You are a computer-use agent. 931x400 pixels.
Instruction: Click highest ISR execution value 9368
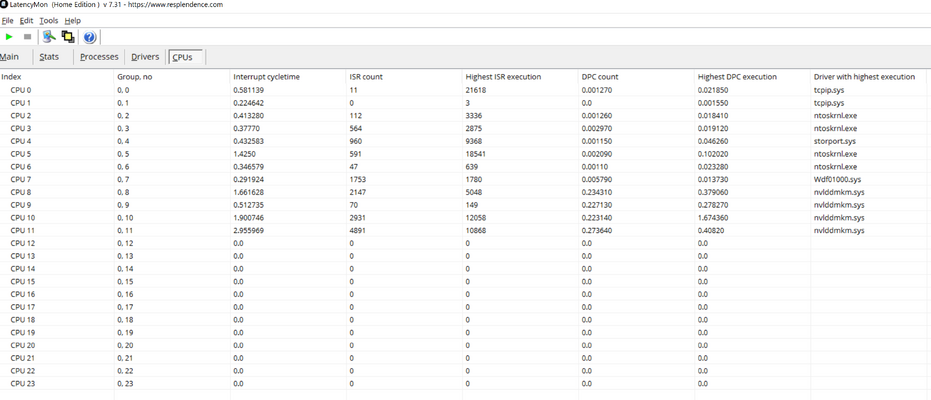coord(474,141)
